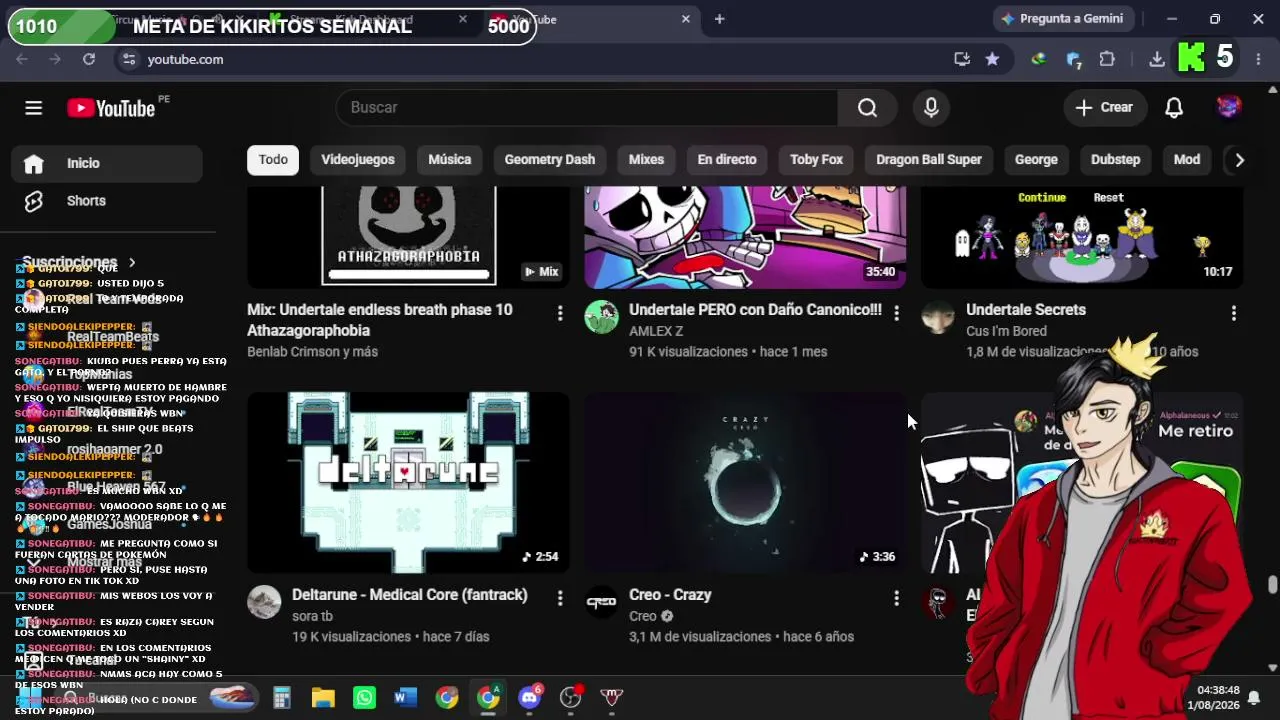Open Creo channel avatar

point(601,602)
